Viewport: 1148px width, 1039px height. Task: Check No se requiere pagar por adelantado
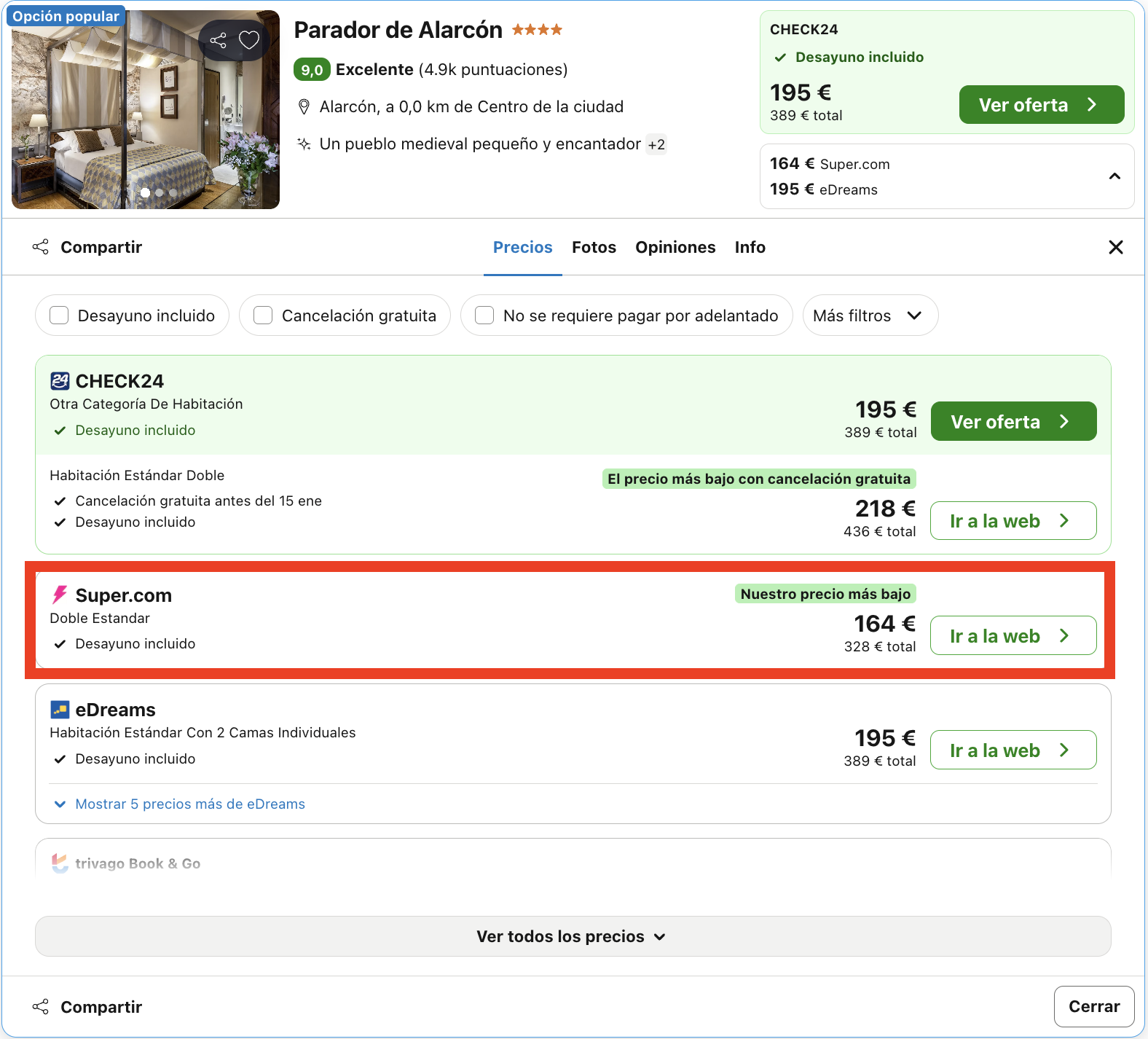point(484,315)
